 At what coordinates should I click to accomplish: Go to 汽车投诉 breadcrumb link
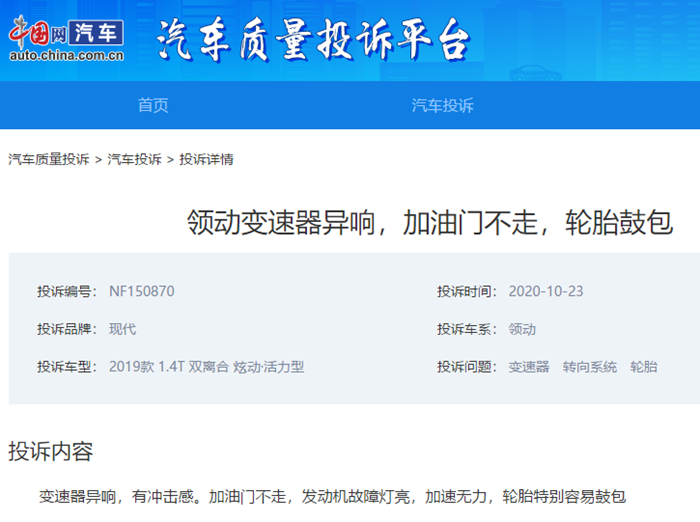pos(134,159)
